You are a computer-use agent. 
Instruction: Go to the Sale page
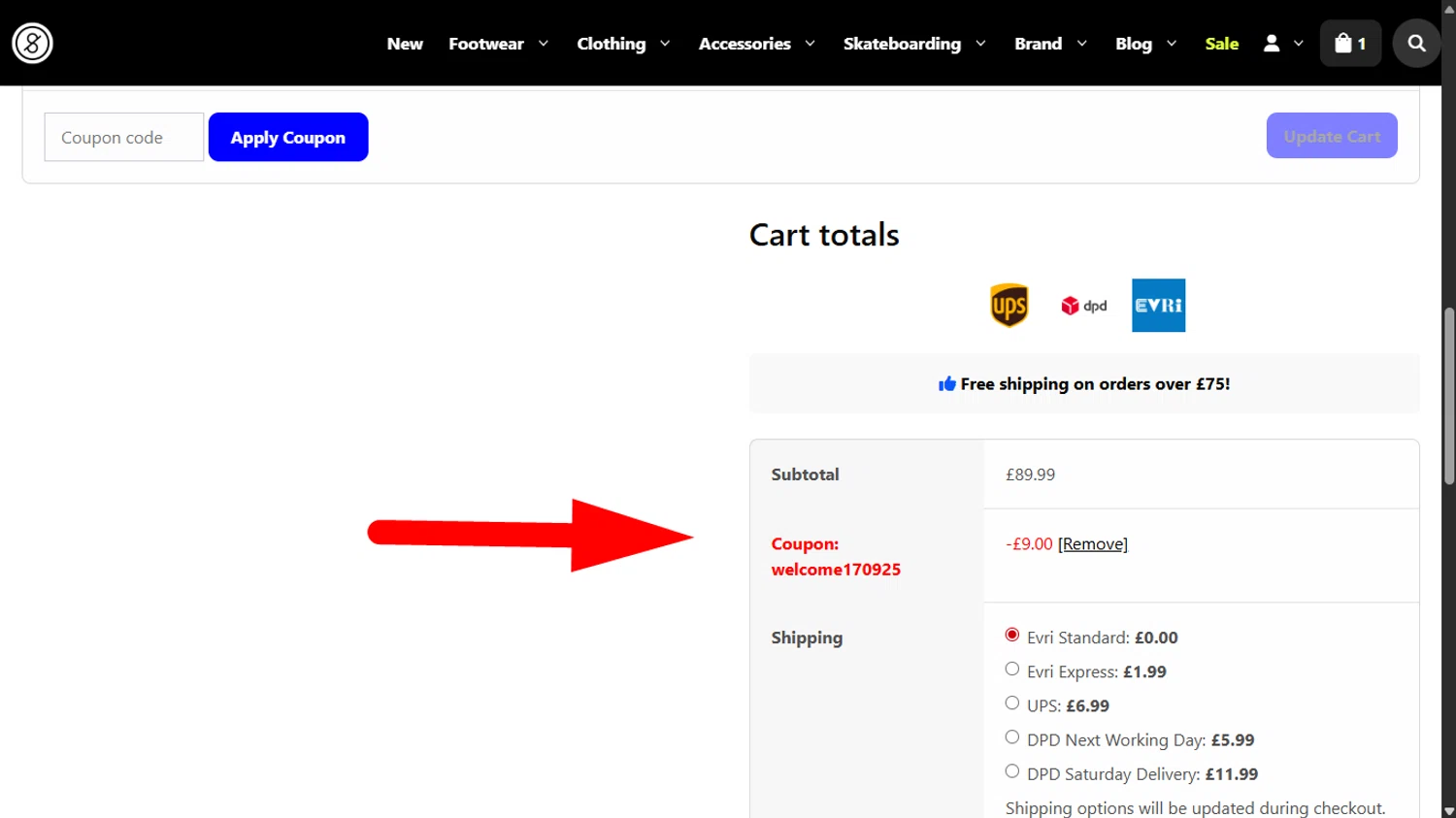[x=1222, y=44]
